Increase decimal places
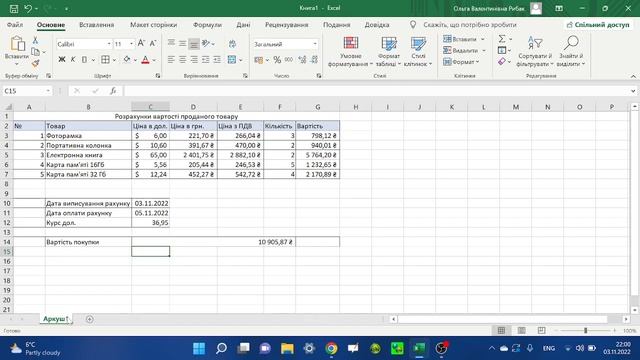This screenshot has width=640, height=360. click(302, 60)
